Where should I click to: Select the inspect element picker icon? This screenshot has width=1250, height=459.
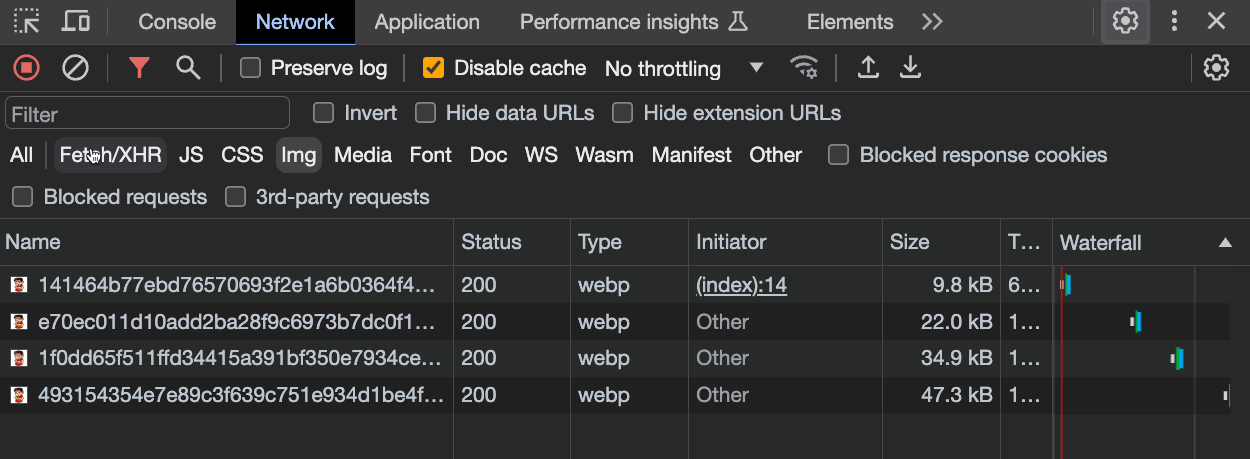coord(27,21)
